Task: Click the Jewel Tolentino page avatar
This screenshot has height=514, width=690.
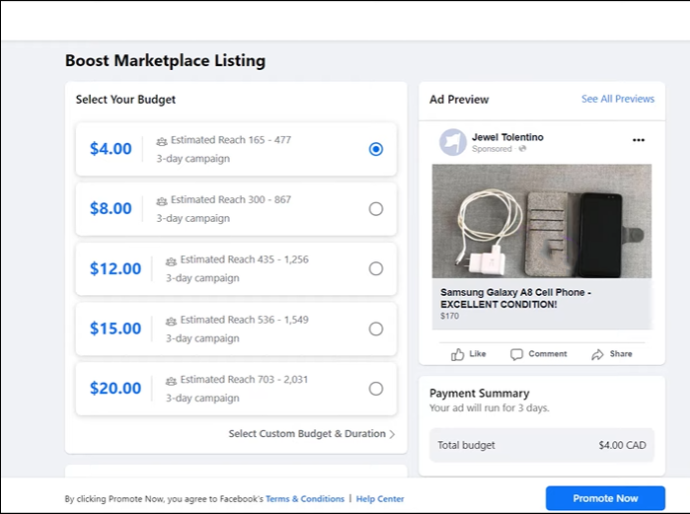Action: point(453,142)
